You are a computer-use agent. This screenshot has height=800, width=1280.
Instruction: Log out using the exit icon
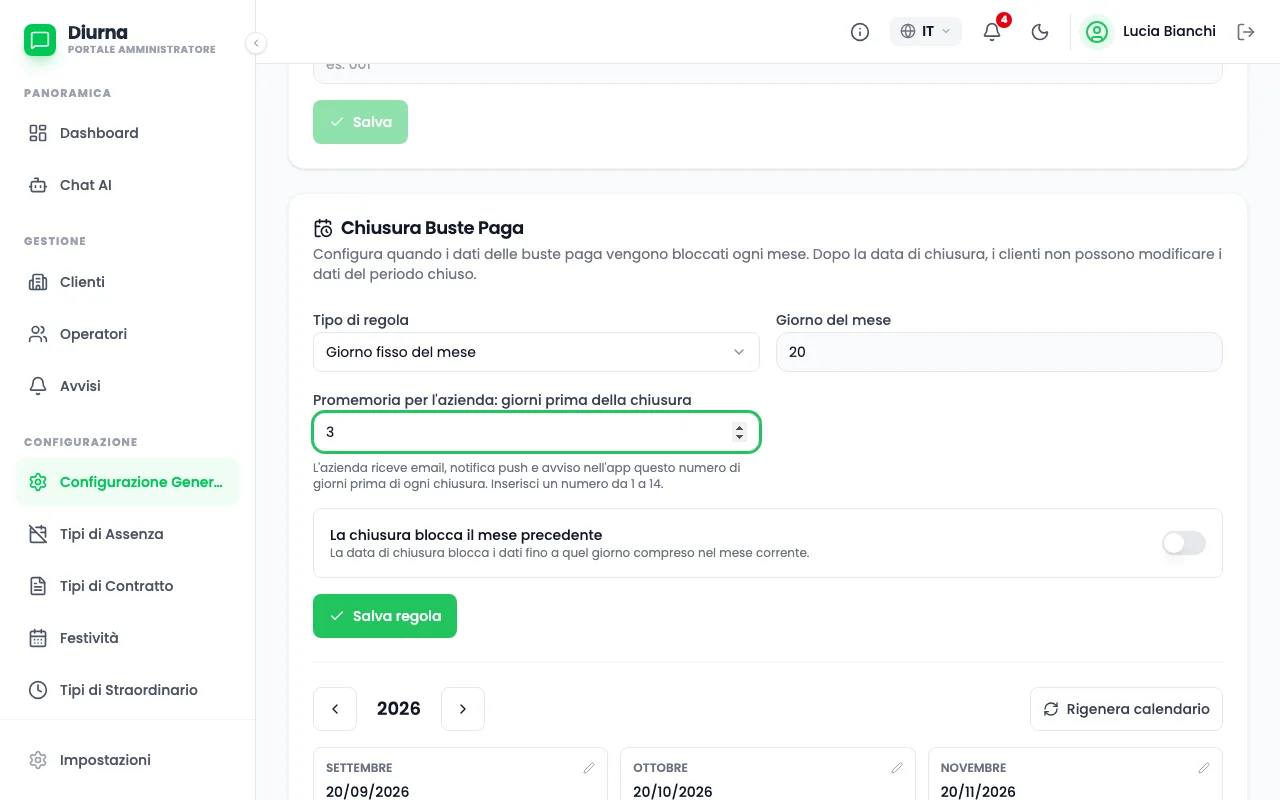pyautogui.click(x=1246, y=32)
